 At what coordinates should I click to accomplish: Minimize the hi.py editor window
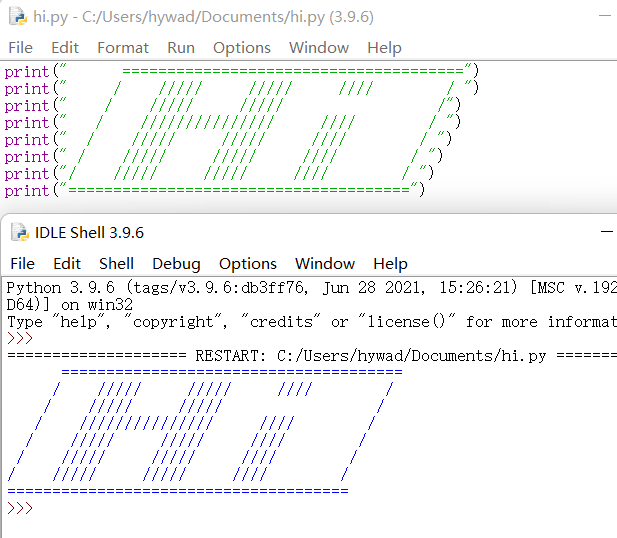pos(605,16)
